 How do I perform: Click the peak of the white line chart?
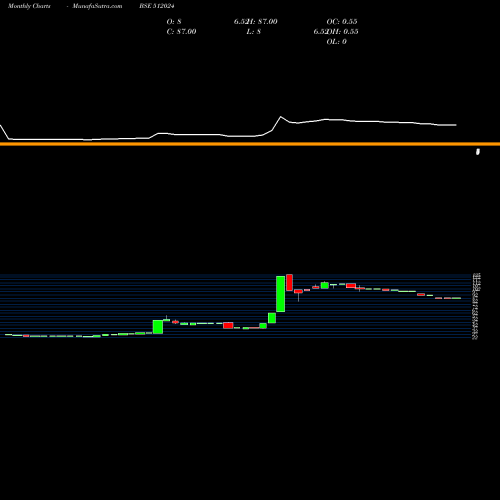(281, 117)
